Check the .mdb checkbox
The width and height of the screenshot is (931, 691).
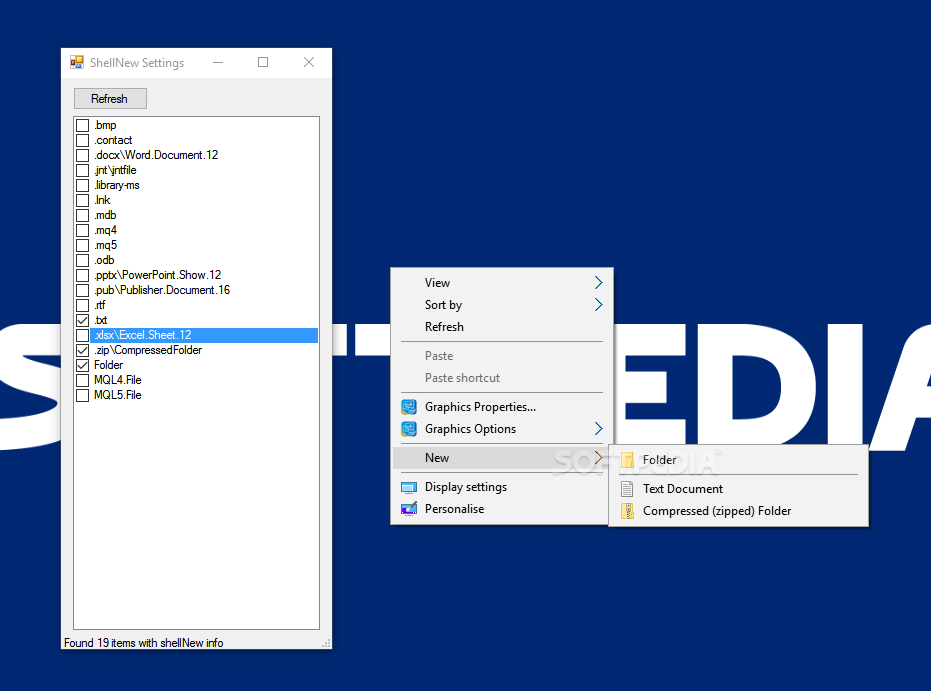pos(83,215)
